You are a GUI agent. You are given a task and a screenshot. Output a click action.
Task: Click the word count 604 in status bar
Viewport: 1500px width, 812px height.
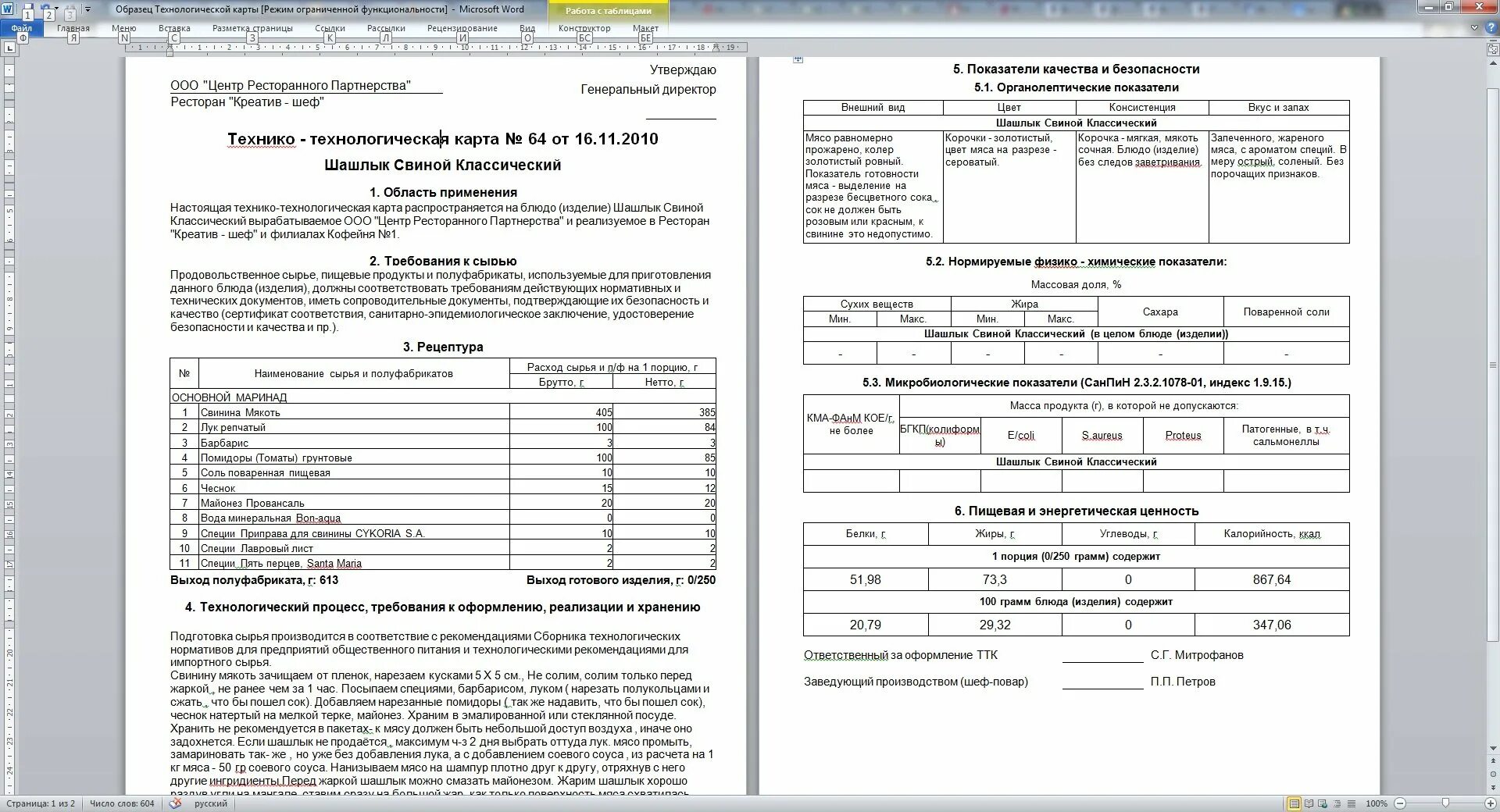pyautogui.click(x=122, y=803)
